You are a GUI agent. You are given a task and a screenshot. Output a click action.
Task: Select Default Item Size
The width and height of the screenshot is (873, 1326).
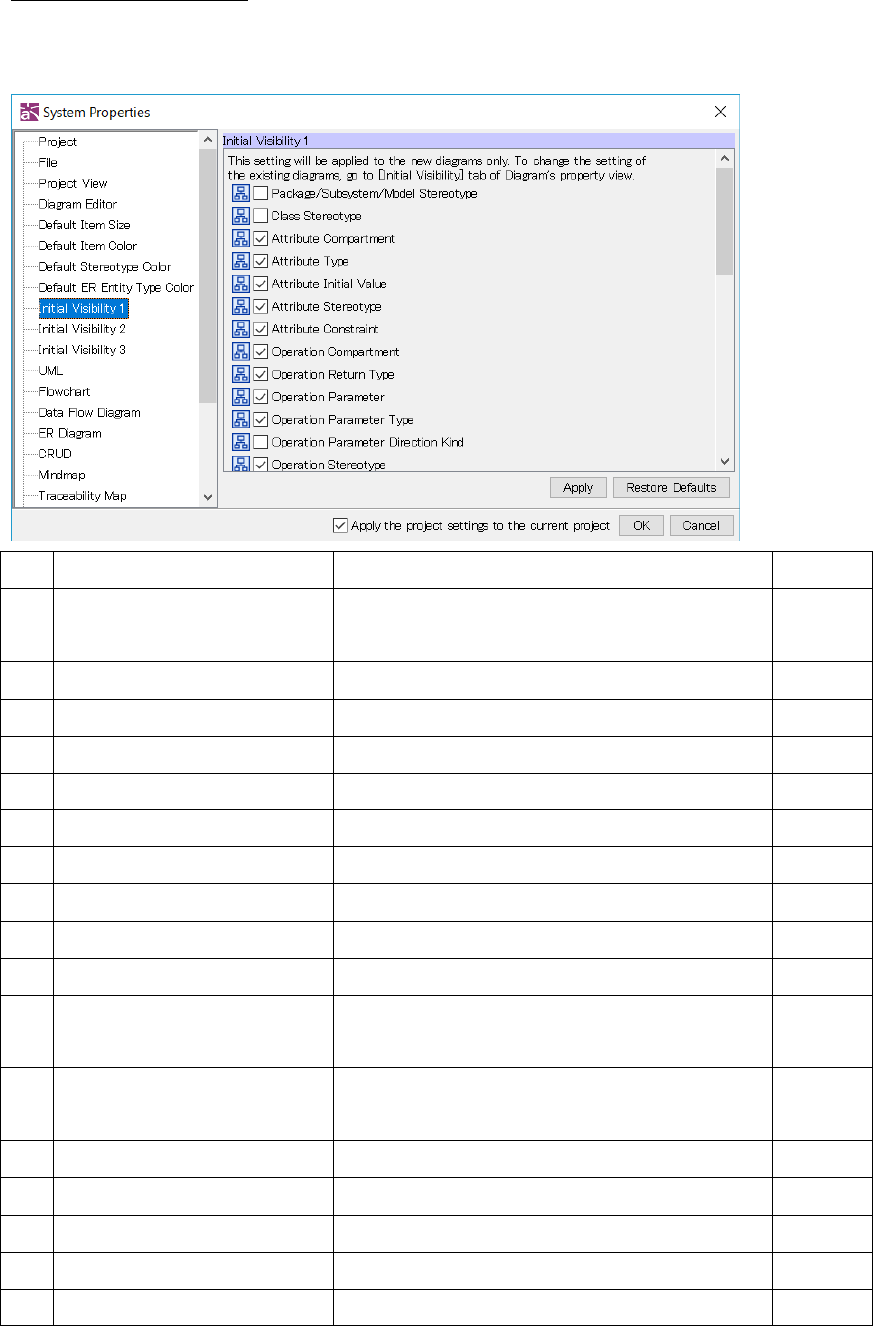(x=84, y=225)
